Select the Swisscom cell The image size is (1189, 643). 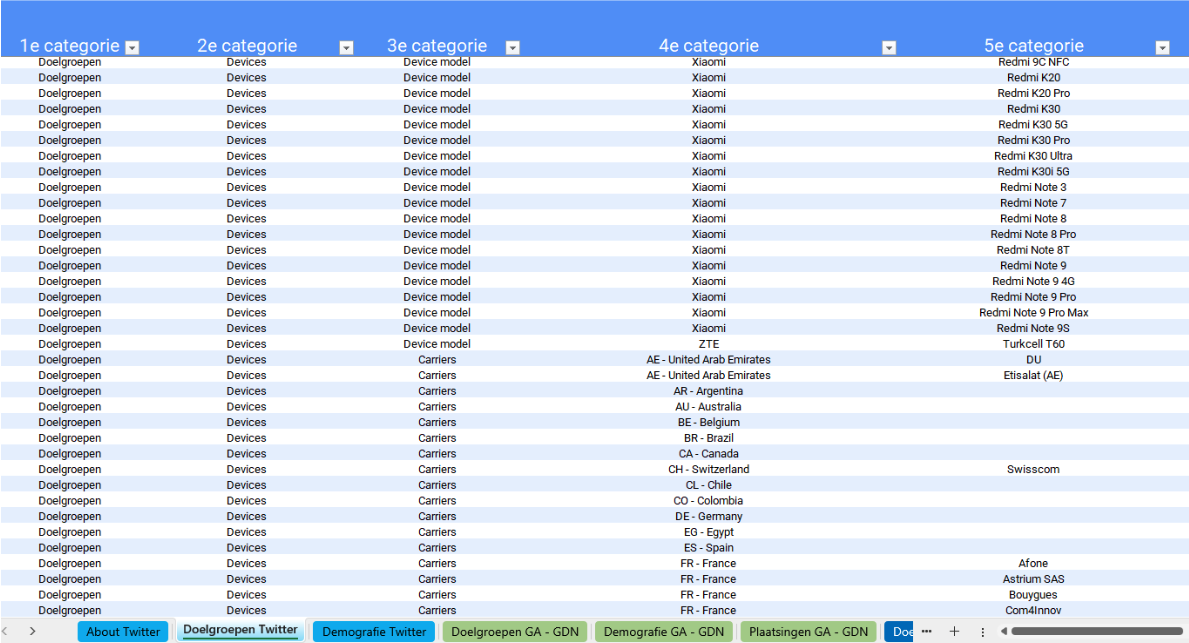[x=1034, y=469]
